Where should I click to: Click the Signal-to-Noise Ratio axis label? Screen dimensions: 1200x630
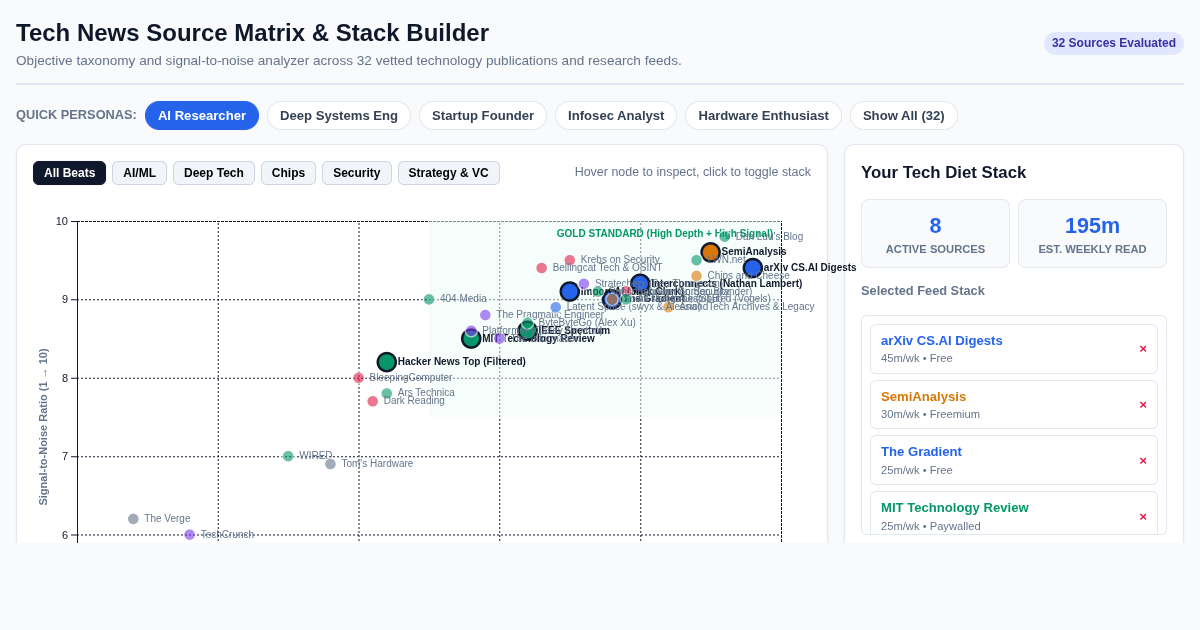43,427
